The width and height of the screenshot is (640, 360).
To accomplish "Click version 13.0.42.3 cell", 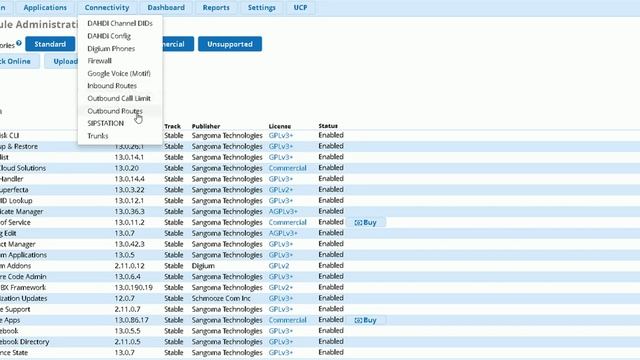I will 129,244.
